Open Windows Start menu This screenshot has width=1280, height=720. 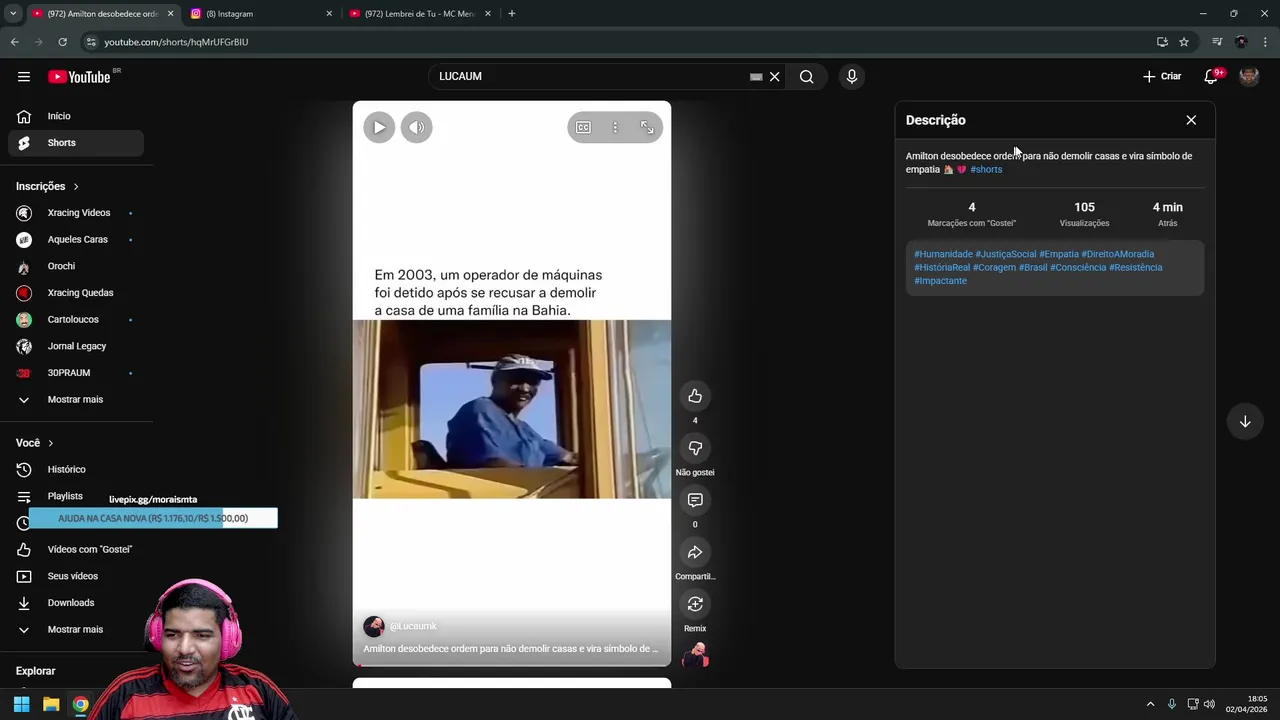coord(21,704)
